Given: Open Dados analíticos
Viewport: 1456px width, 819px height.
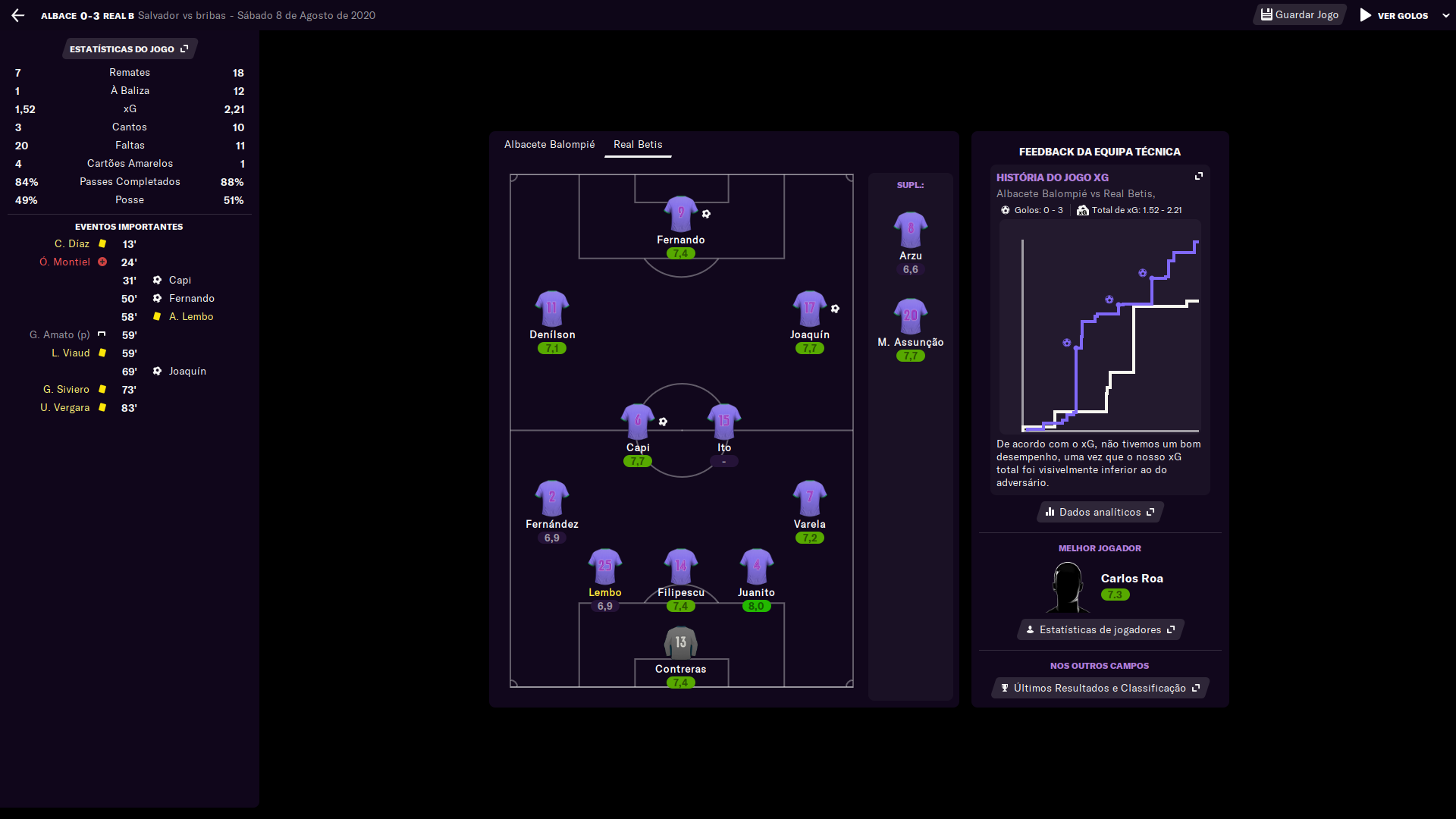Looking at the screenshot, I should 1100,512.
